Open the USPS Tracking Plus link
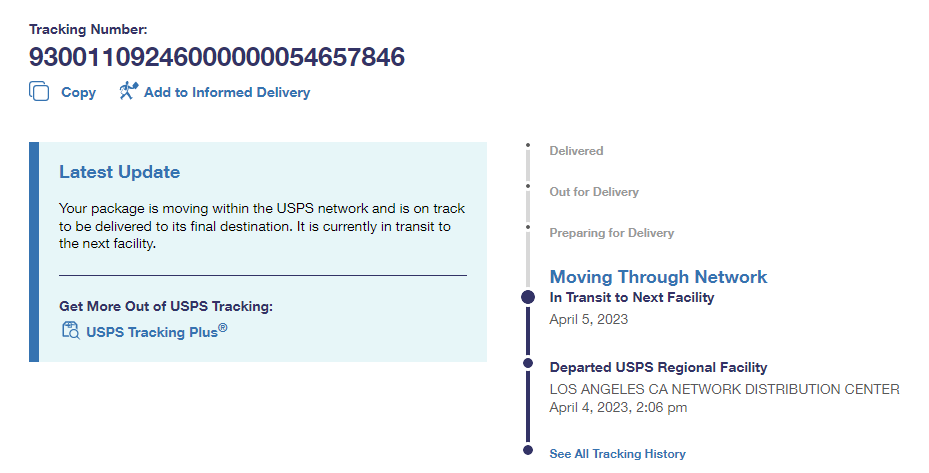Viewport: 929px width, 473px height. (157, 332)
